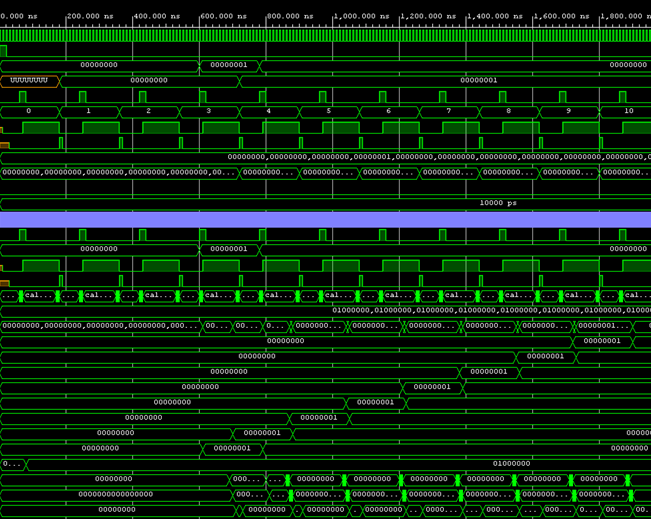Select the 0000000000000000 wide bus segment

pyautogui.click(x=115, y=494)
